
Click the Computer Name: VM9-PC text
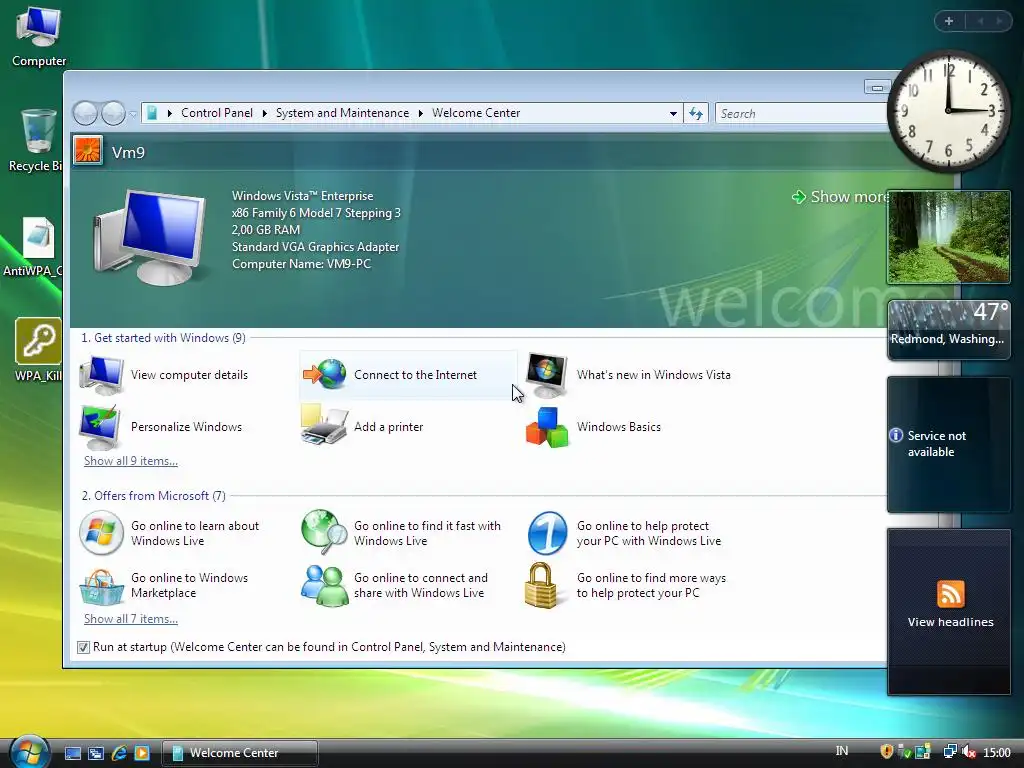pyautogui.click(x=301, y=264)
